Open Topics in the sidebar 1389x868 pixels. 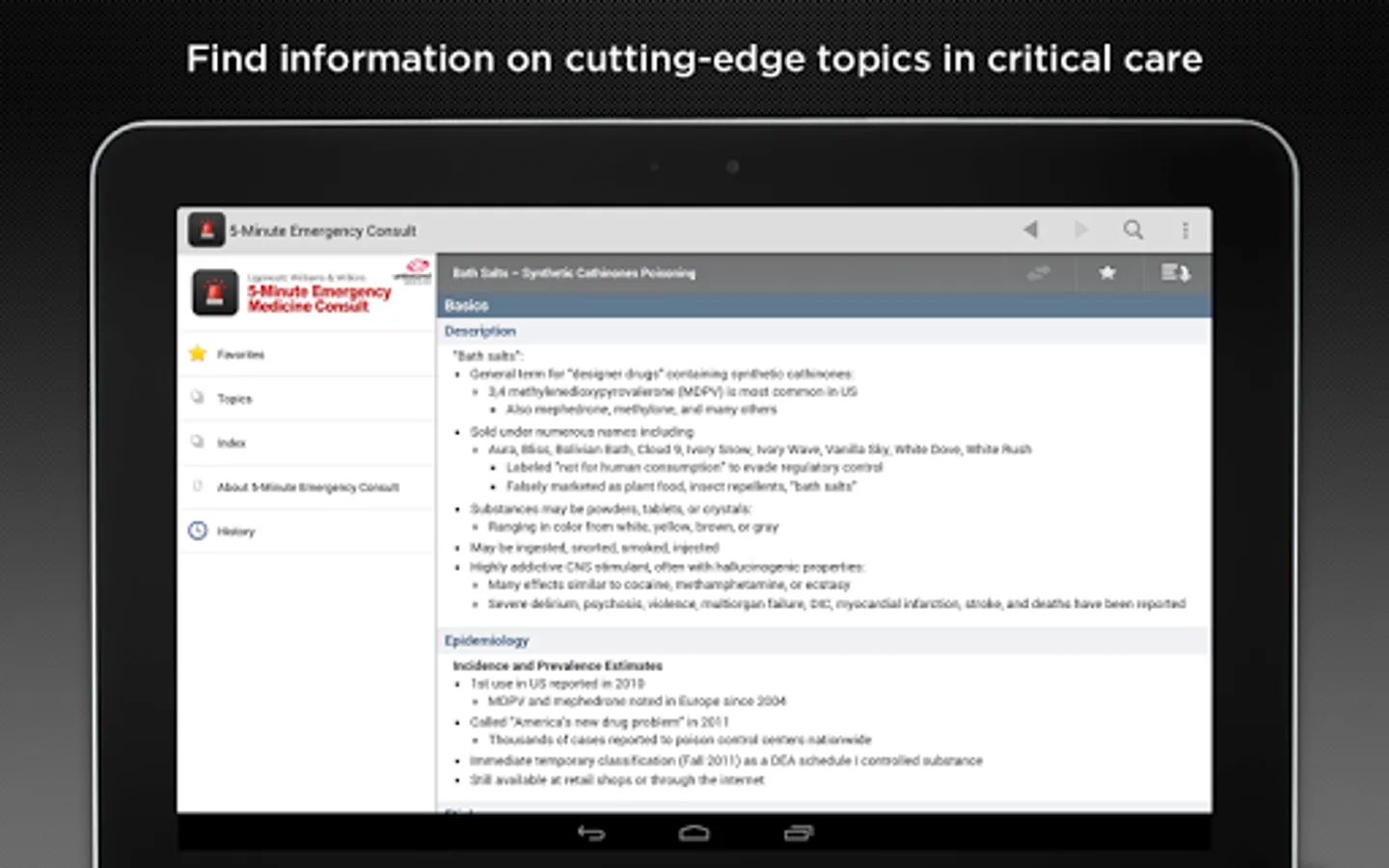pyautogui.click(x=306, y=398)
